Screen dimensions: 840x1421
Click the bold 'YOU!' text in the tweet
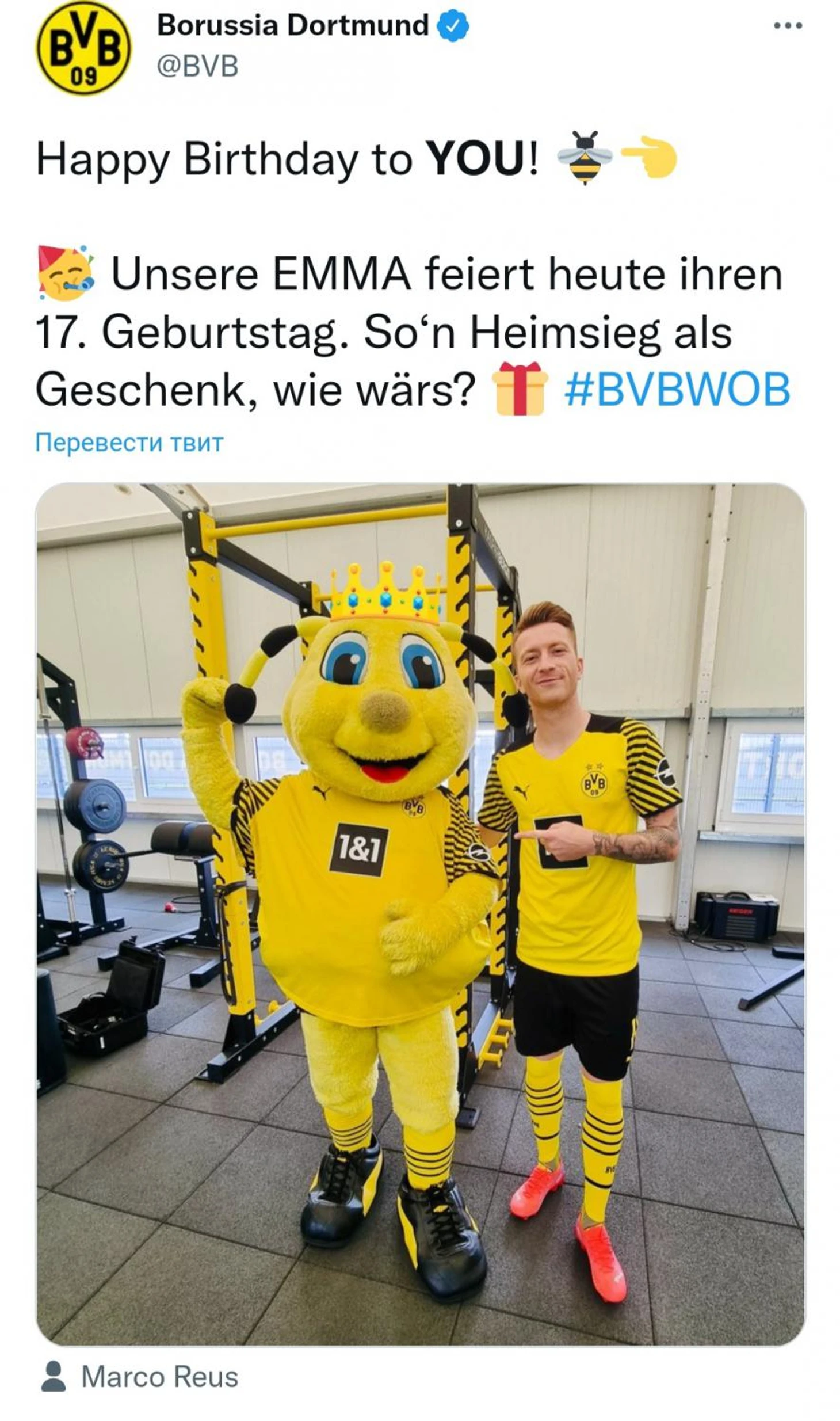[482, 158]
